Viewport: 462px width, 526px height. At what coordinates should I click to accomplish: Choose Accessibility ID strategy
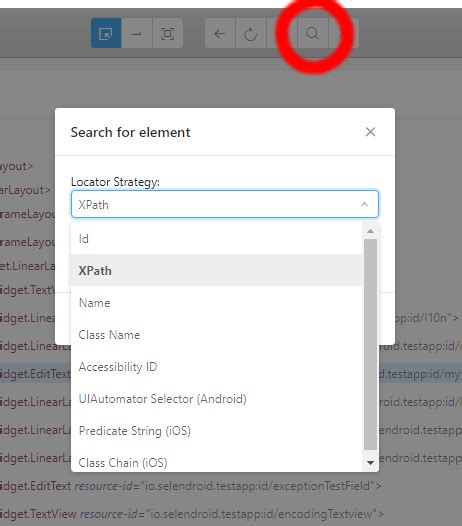click(216, 367)
